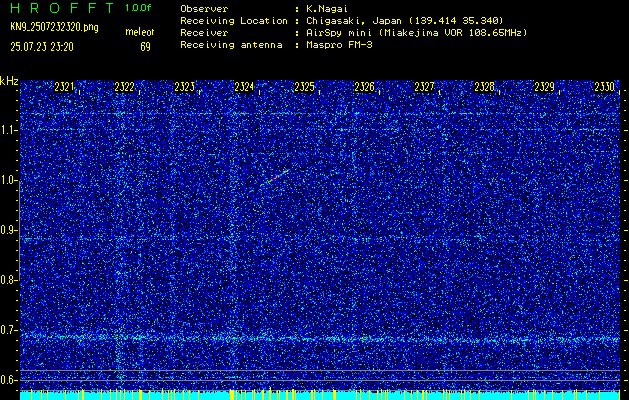Screen dimensions: 629x400
Task: Click the 0.8 frequency axis label
Action: [x=8, y=280]
